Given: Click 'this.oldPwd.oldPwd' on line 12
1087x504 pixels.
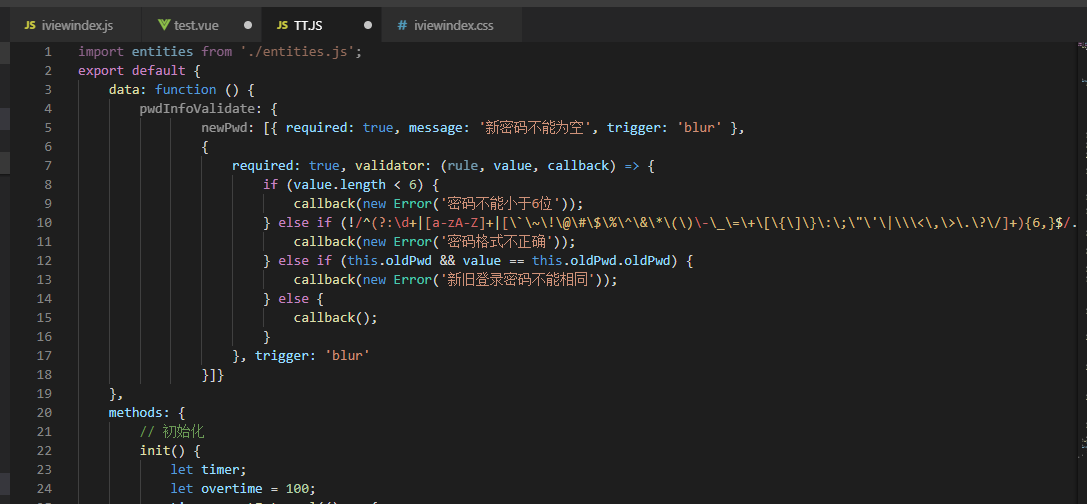Looking at the screenshot, I should point(605,261).
